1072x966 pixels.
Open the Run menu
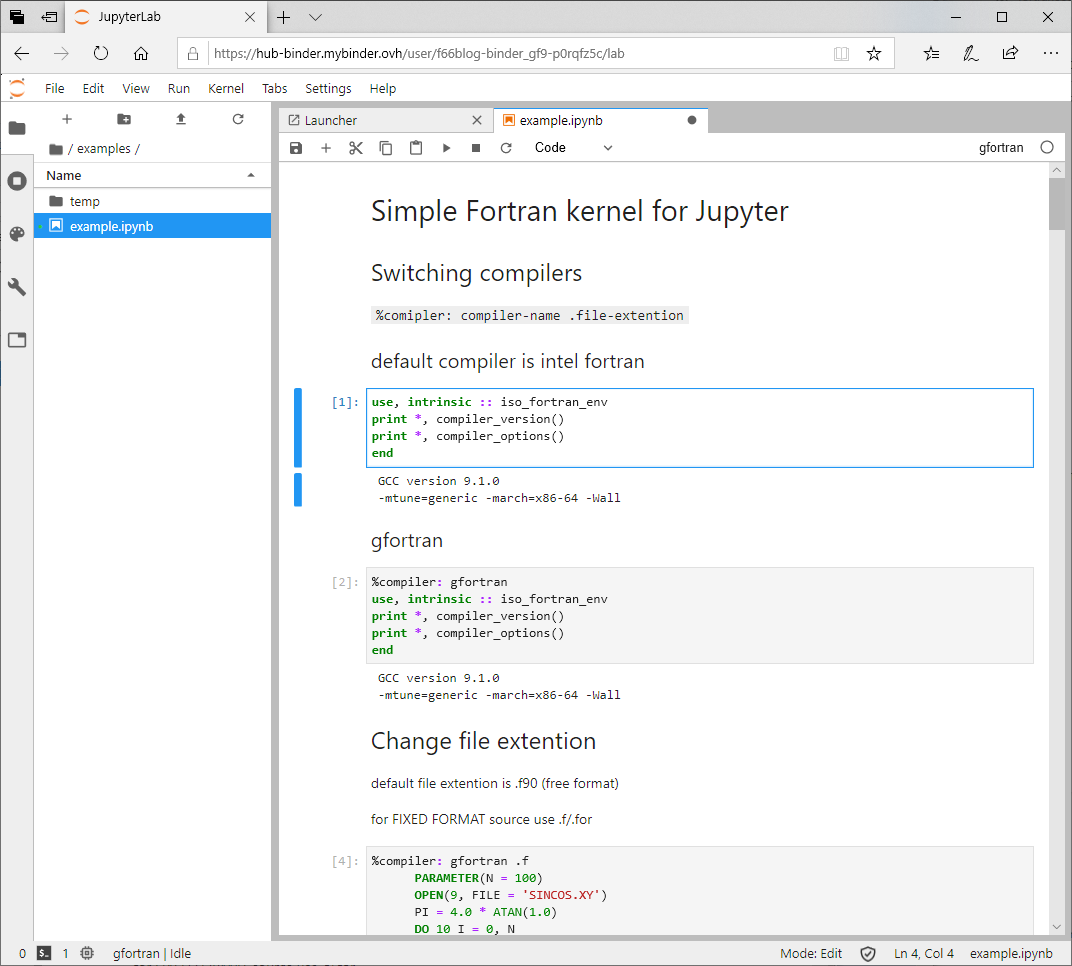pyautogui.click(x=178, y=88)
